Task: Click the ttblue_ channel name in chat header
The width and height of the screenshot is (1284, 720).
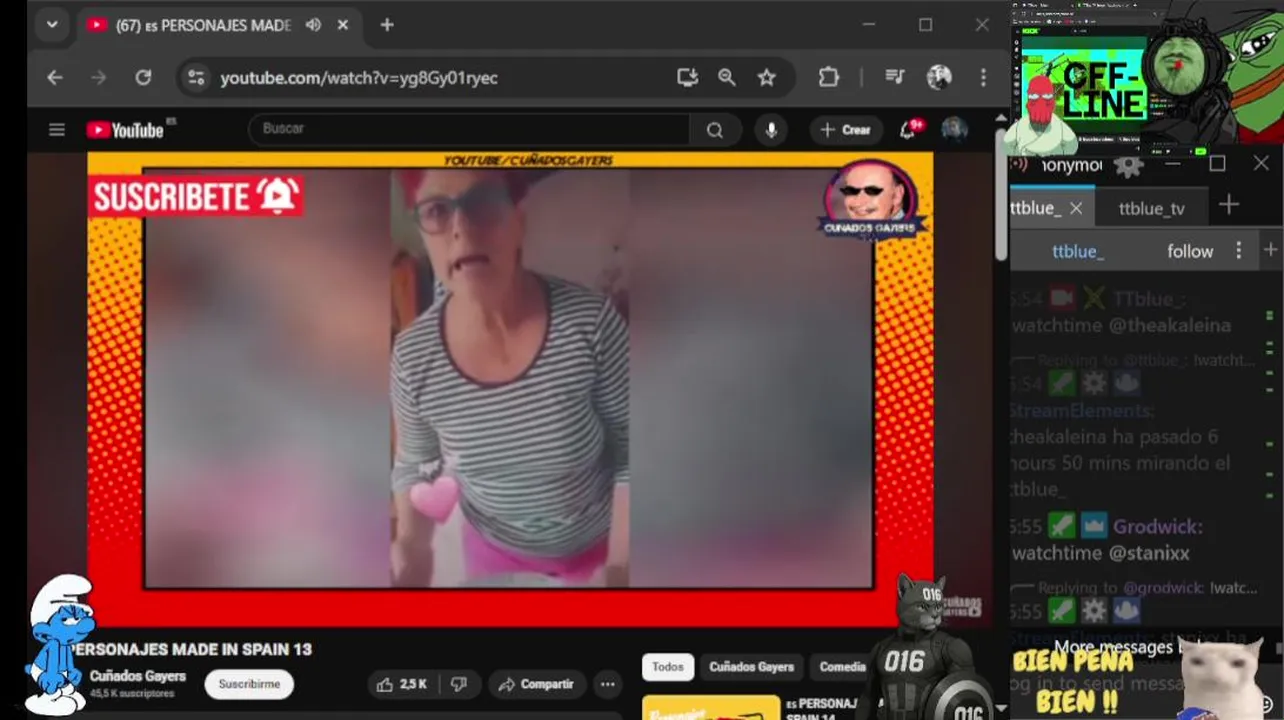Action: point(1077,251)
